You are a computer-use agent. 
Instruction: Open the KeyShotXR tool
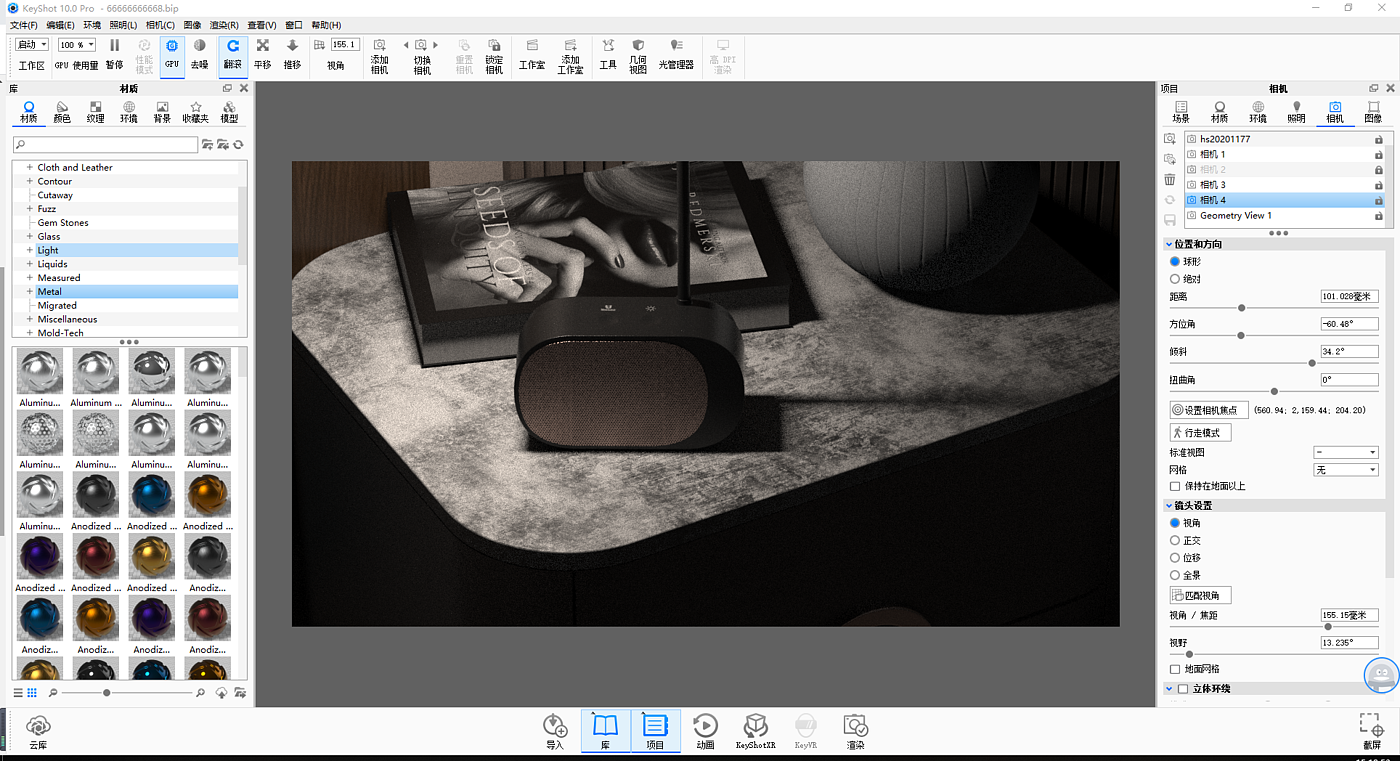(x=755, y=730)
